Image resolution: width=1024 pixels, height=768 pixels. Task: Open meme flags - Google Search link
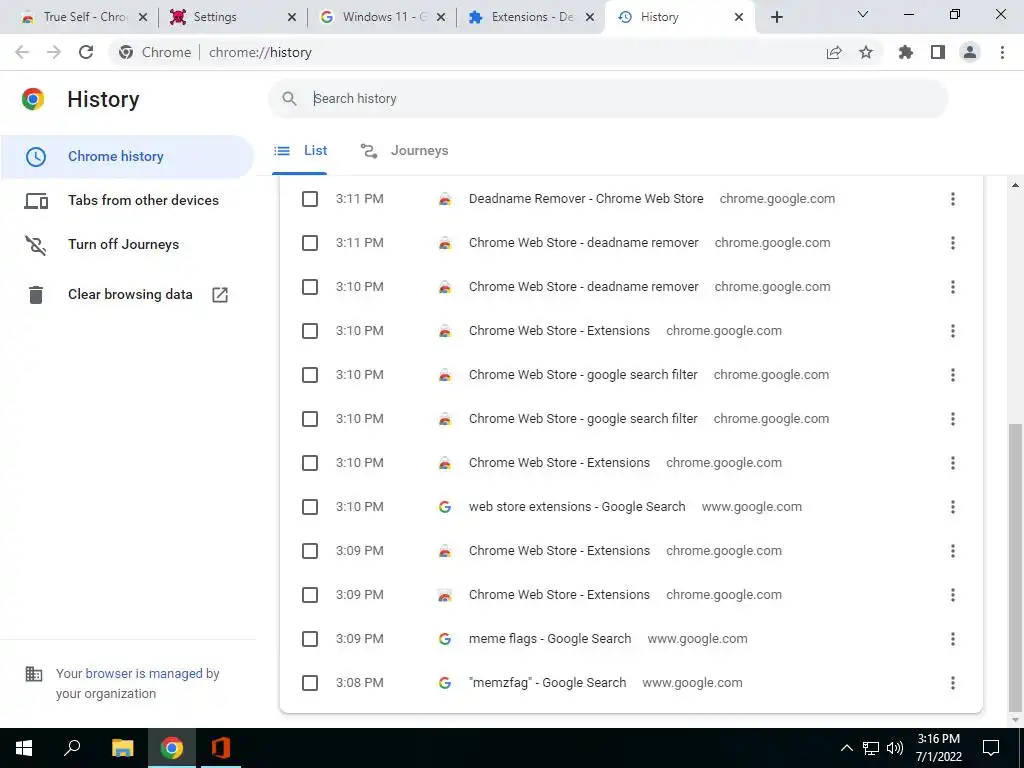click(550, 639)
